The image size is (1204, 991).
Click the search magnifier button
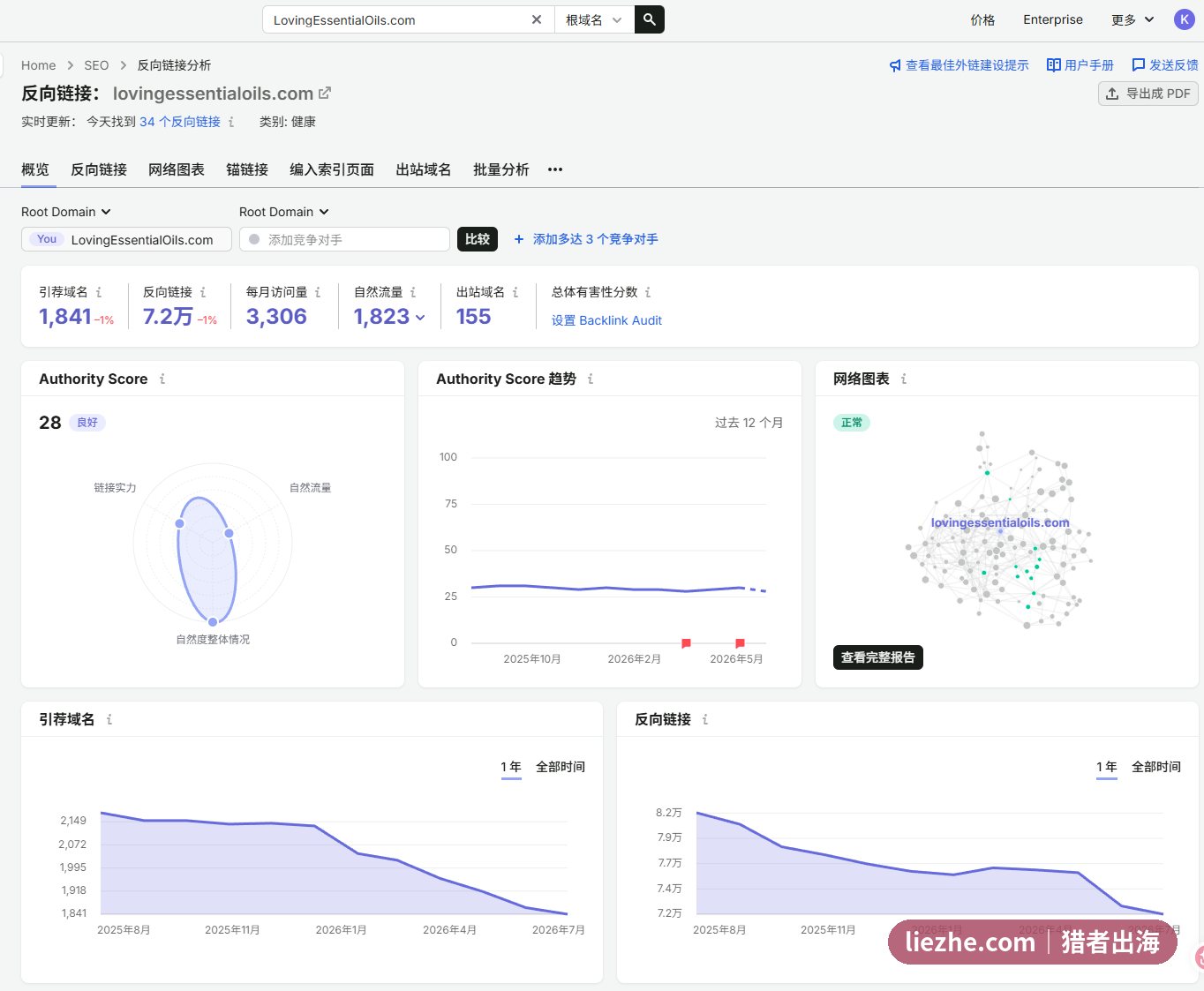(650, 19)
